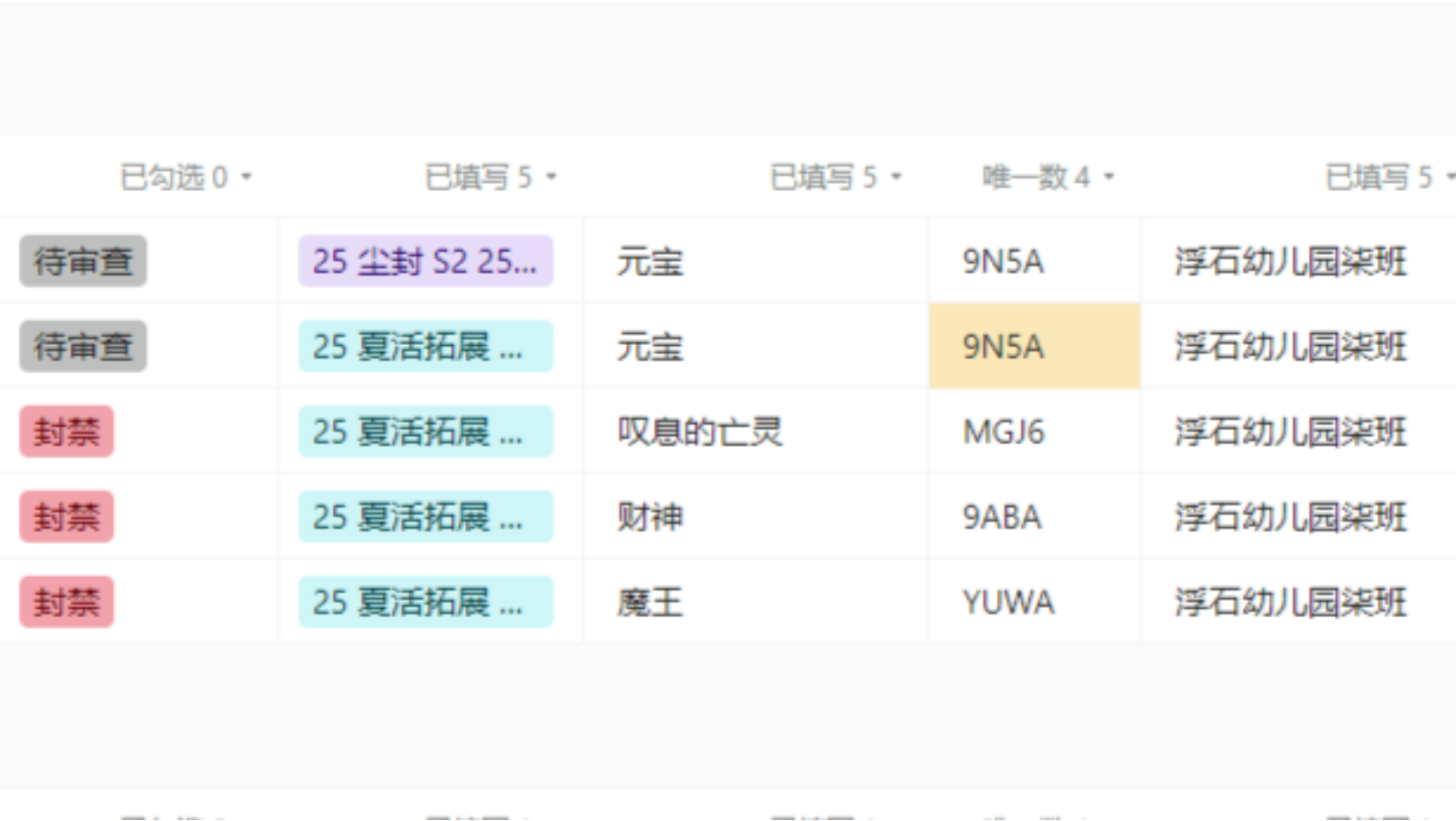The image size is (1456, 821).
Task: Select the 封禁 tag in the 魔王 row
Action: point(66,602)
